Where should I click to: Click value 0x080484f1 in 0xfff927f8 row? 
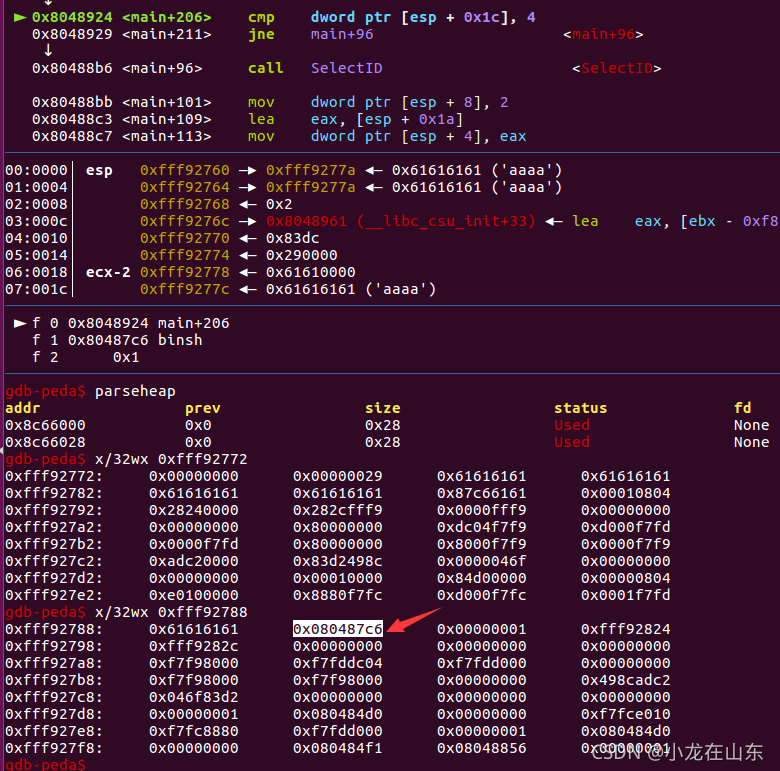(x=337, y=748)
